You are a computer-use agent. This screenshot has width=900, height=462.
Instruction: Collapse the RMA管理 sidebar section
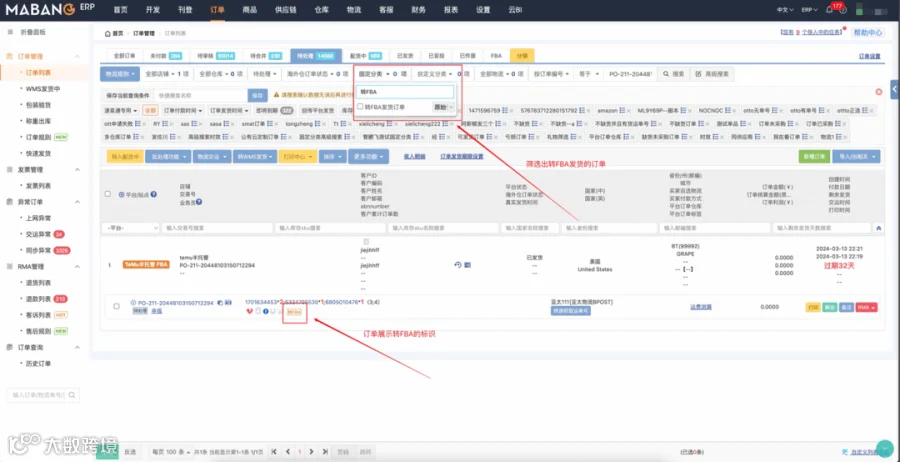point(78,267)
